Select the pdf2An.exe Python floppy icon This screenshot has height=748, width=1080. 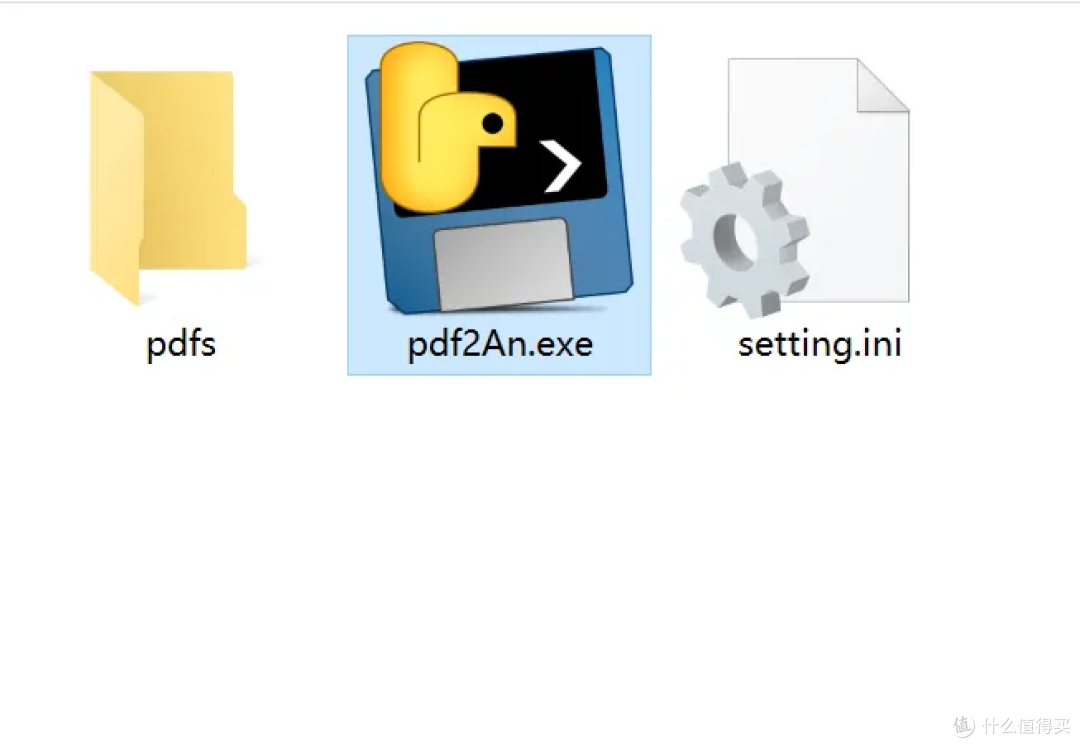click(499, 178)
